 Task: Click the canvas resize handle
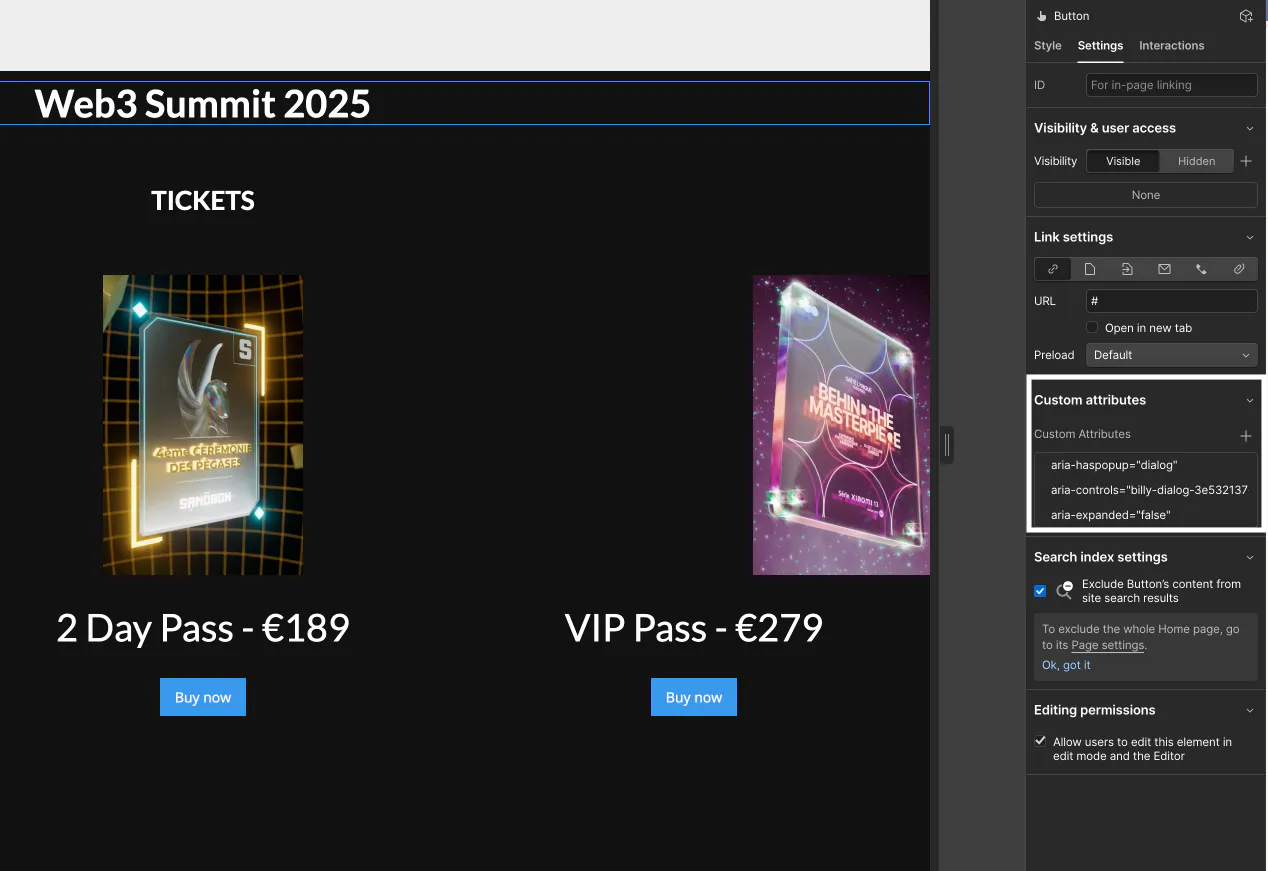tap(947, 445)
